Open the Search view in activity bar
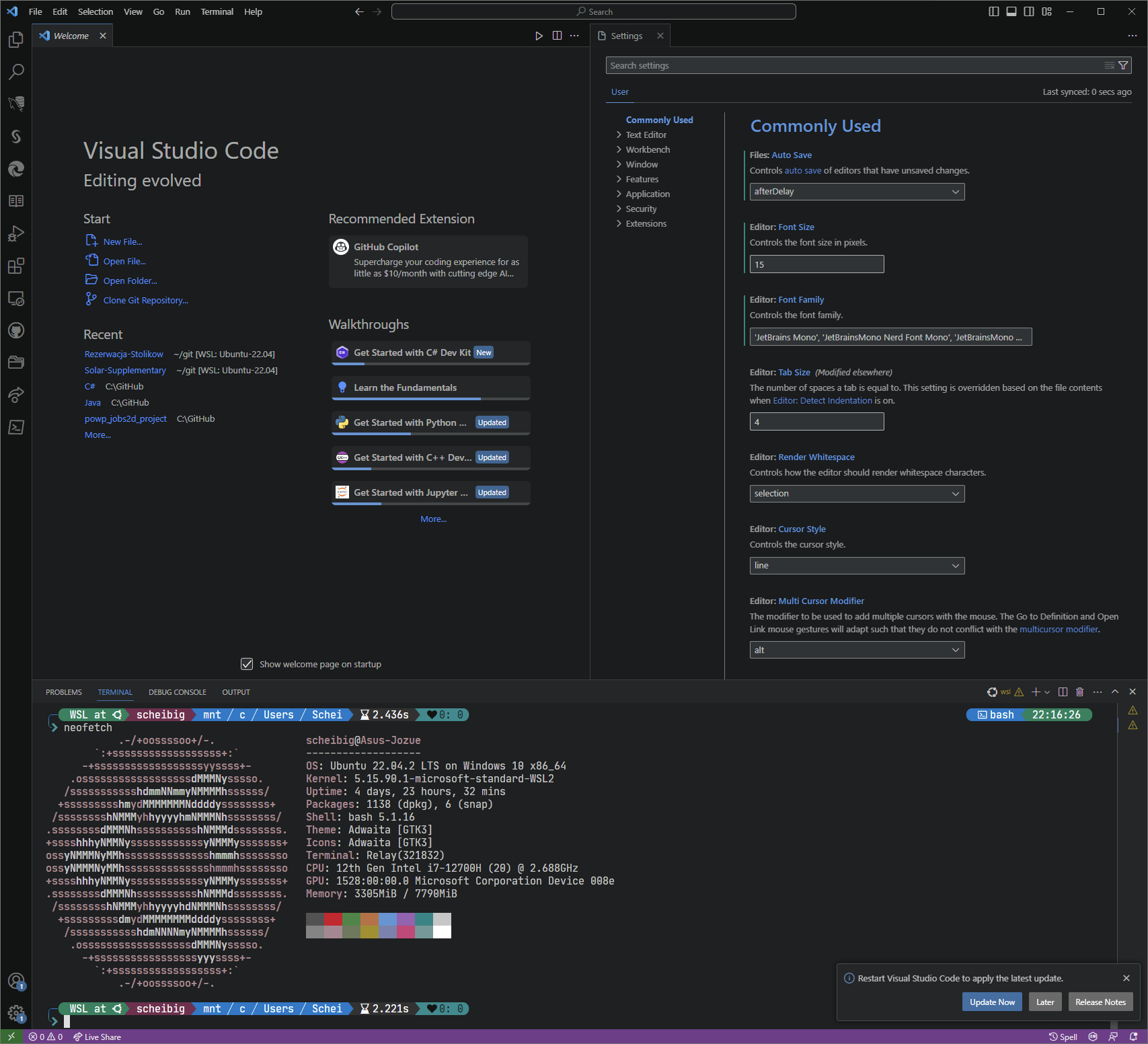Image resolution: width=1148 pixels, height=1044 pixels. click(x=16, y=72)
